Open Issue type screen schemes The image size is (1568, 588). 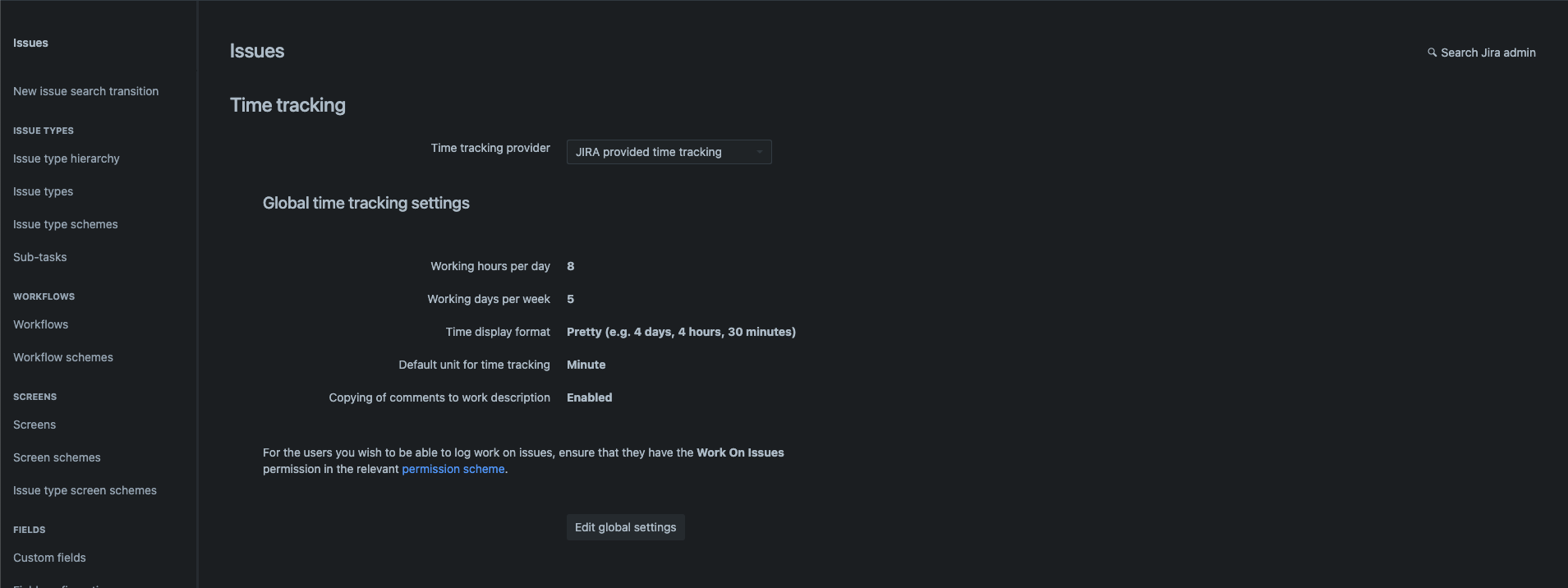[x=85, y=490]
